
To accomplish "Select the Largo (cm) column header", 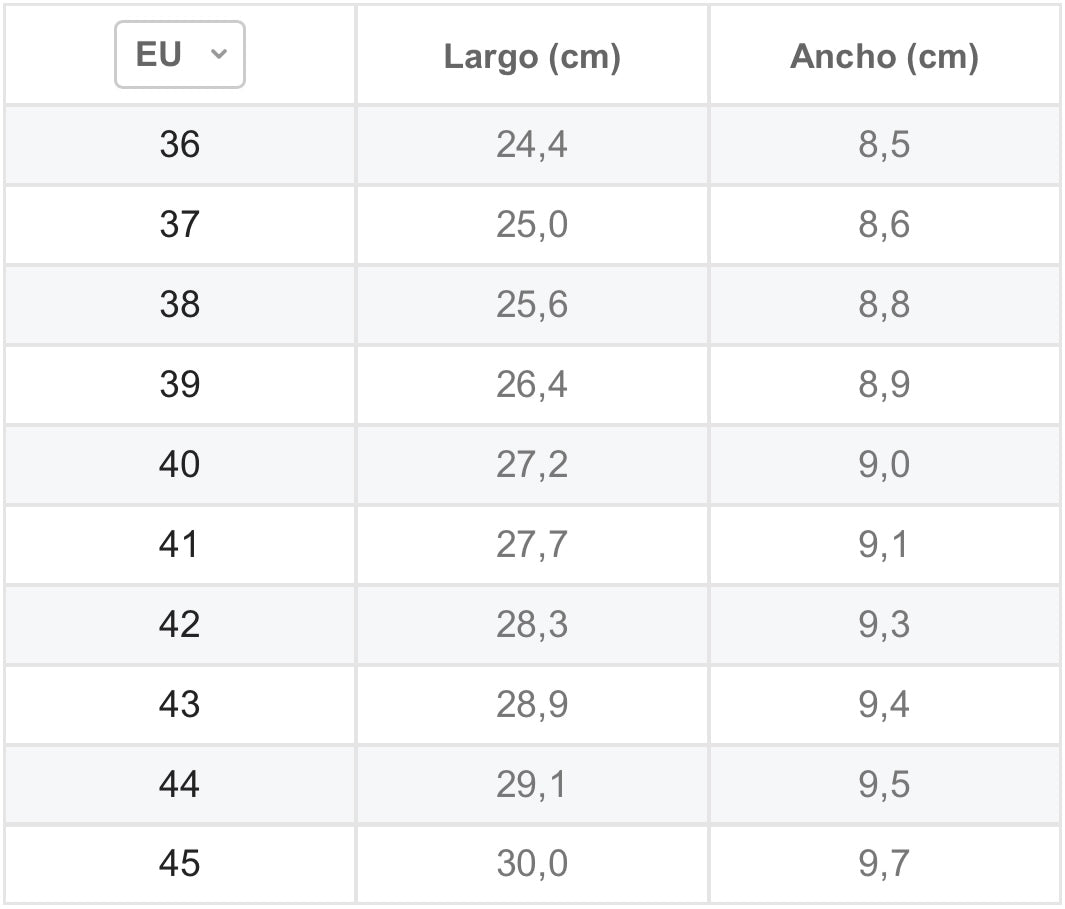I will tap(532, 56).
